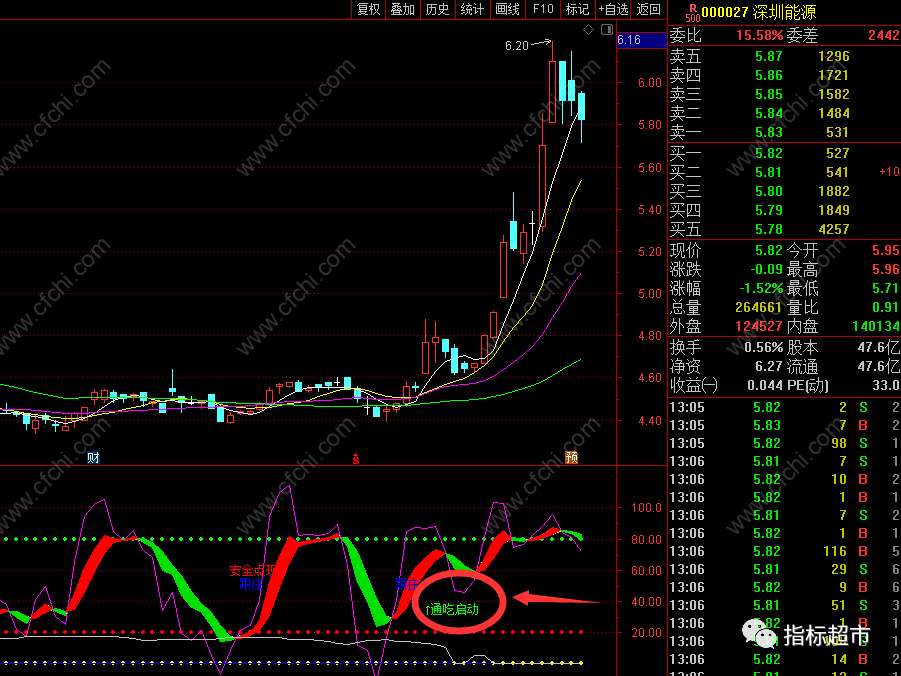Click 股本 share capital 47.6亿
The image size is (901, 676).
tap(879, 348)
